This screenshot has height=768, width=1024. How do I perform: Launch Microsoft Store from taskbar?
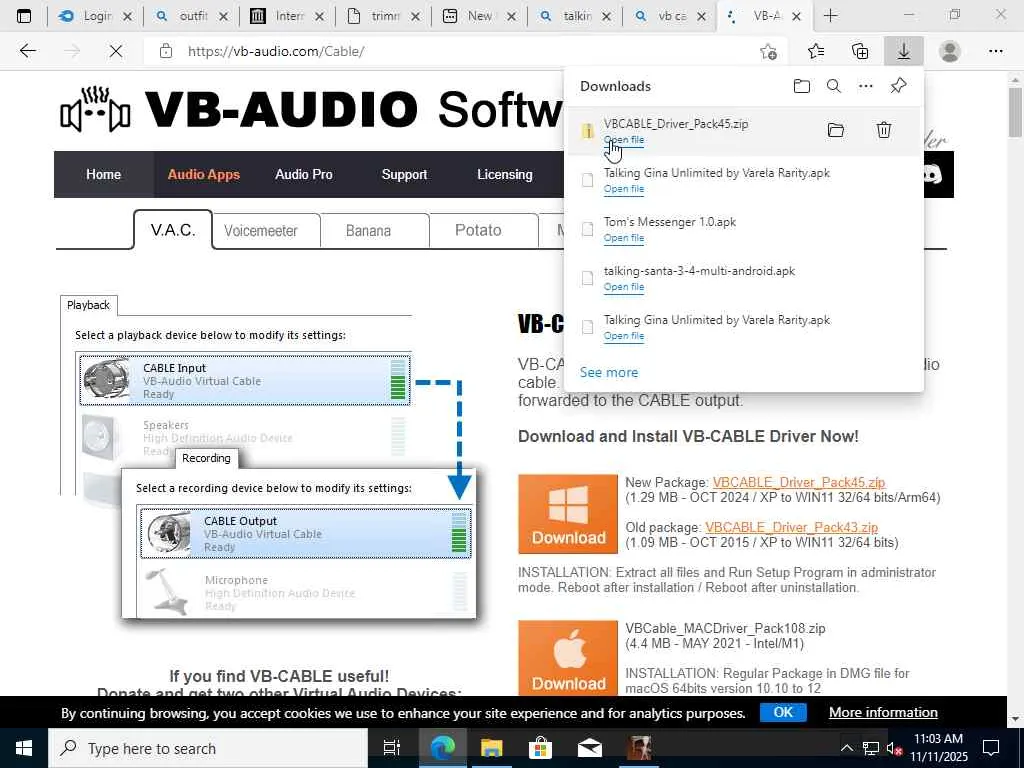point(540,748)
